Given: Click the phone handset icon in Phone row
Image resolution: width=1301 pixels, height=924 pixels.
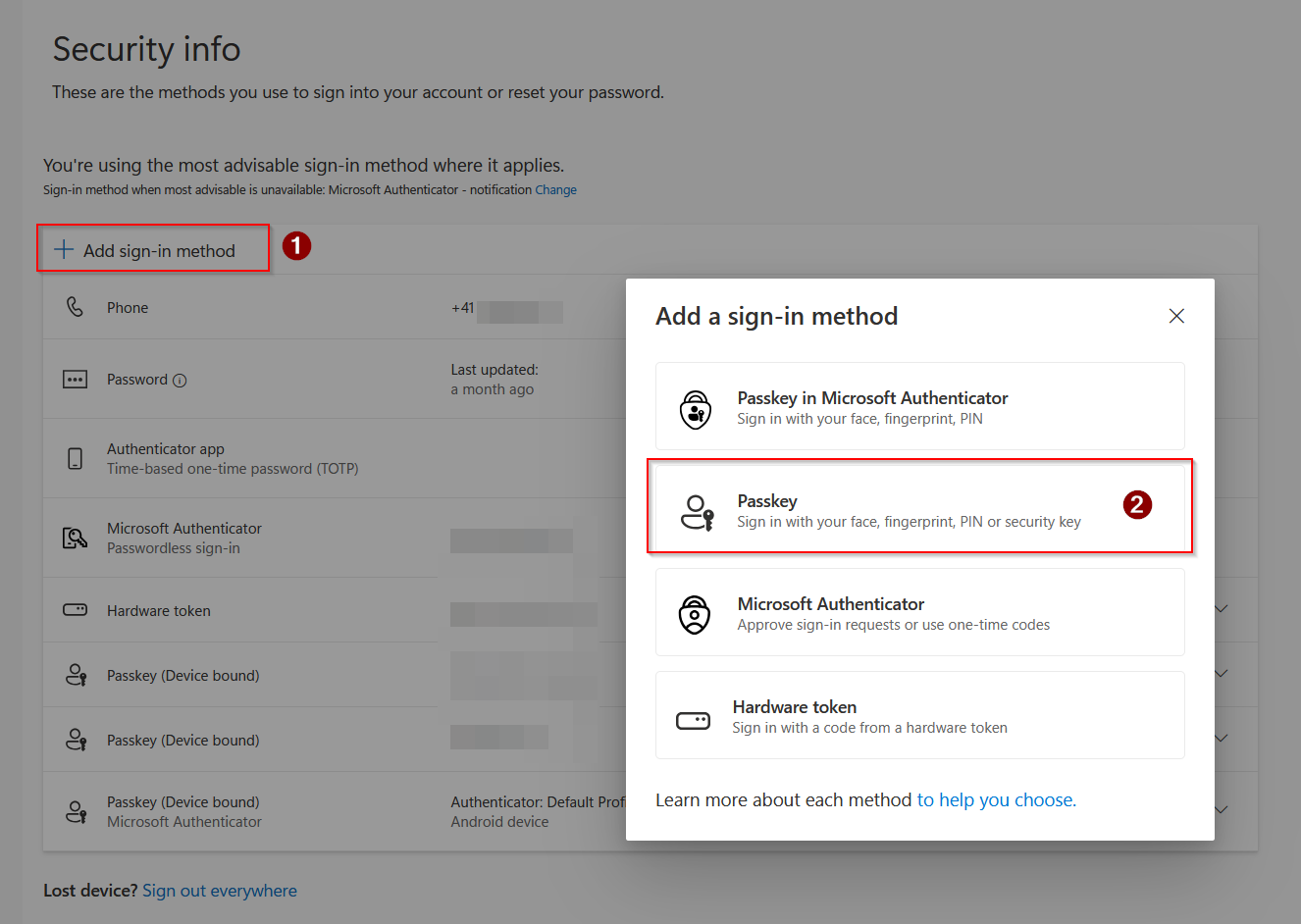Looking at the screenshot, I should [x=75, y=307].
